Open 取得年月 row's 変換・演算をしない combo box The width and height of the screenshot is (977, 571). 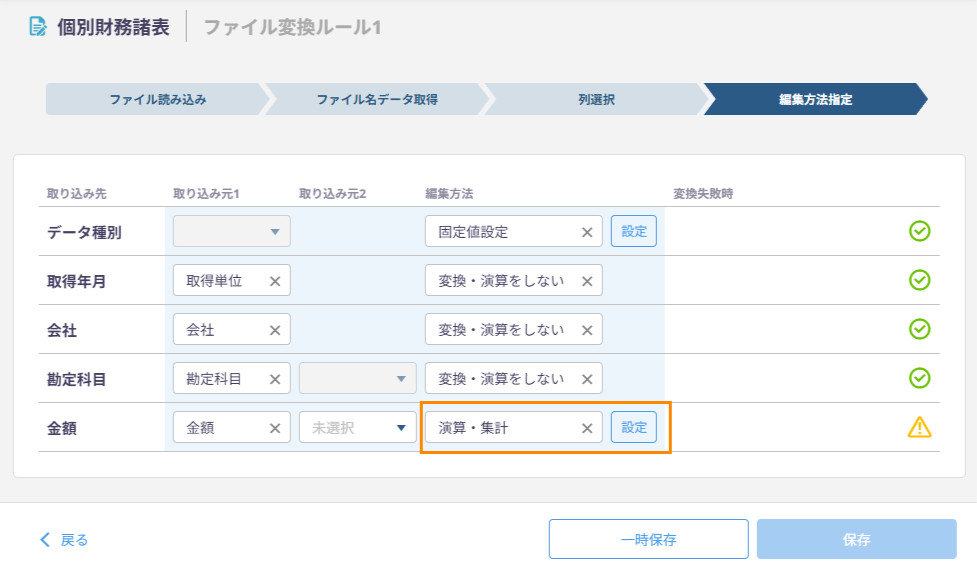[x=513, y=281]
